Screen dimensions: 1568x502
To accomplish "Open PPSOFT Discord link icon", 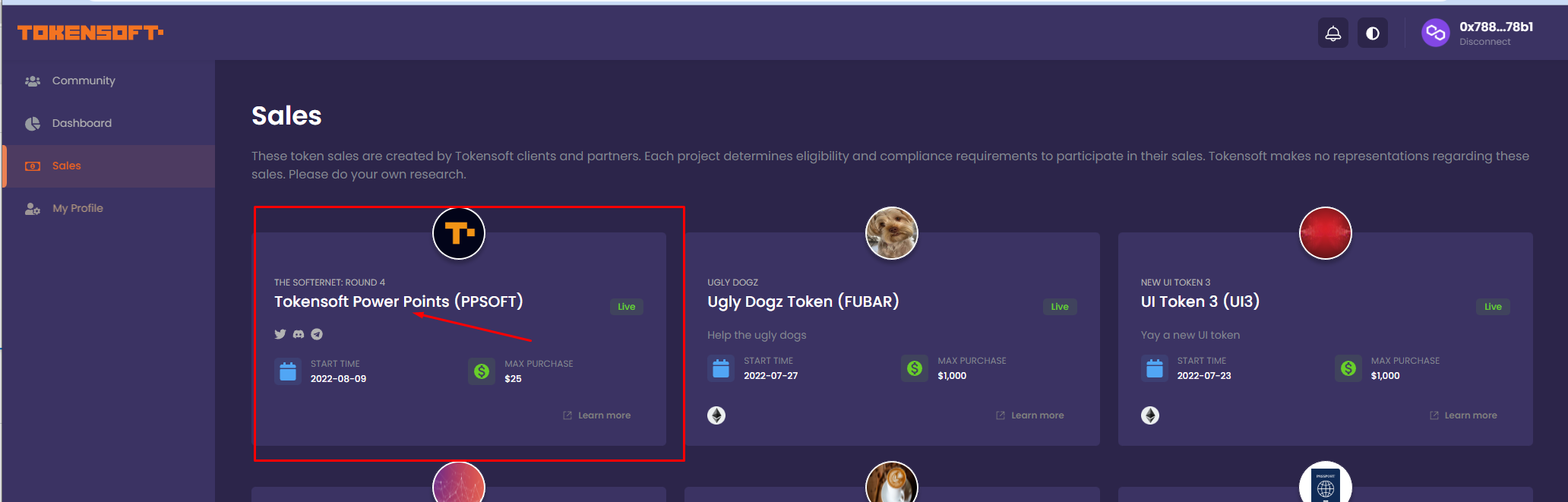I will (x=299, y=334).
